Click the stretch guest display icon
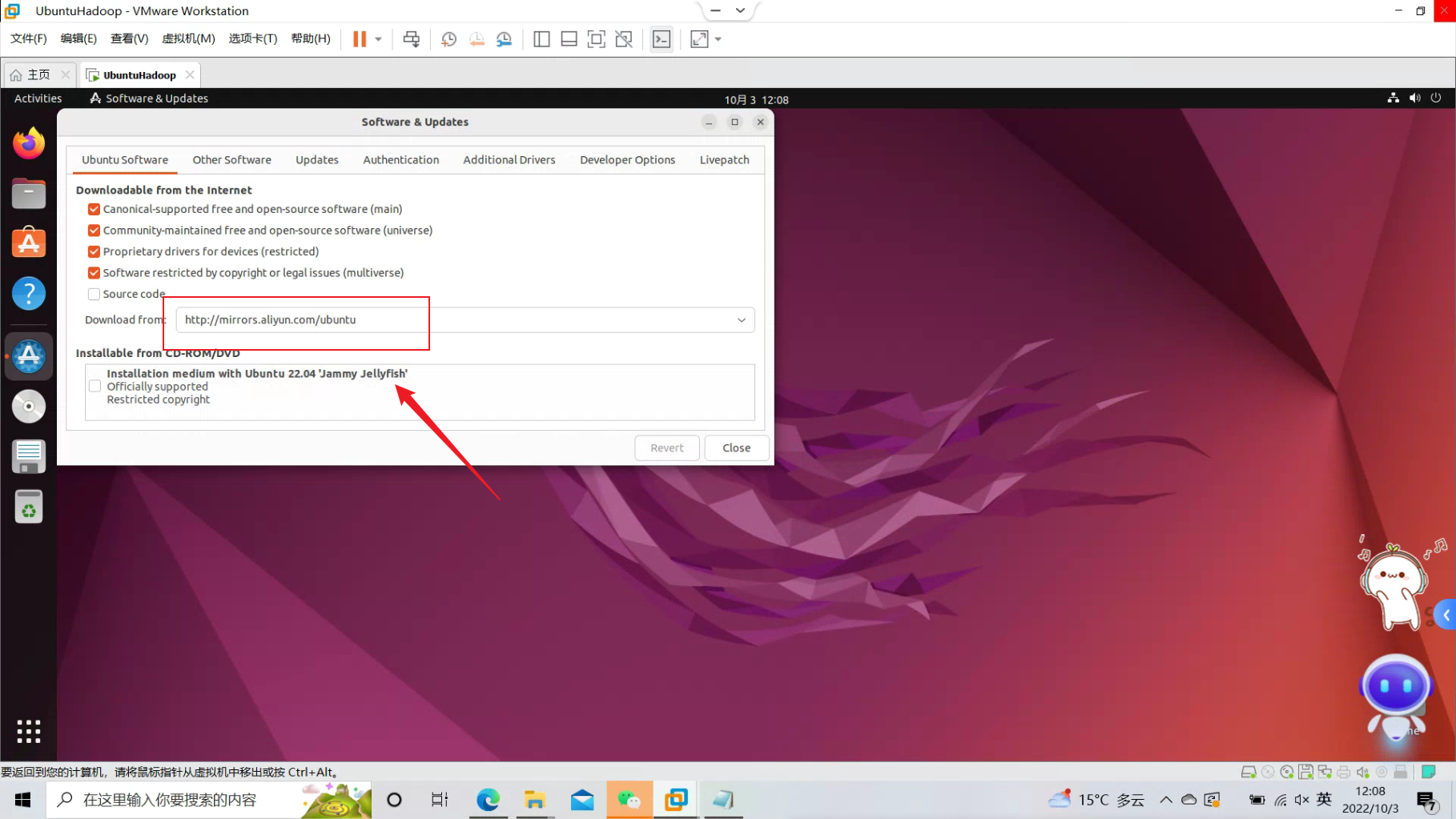This screenshot has width=1456, height=819. (x=699, y=39)
